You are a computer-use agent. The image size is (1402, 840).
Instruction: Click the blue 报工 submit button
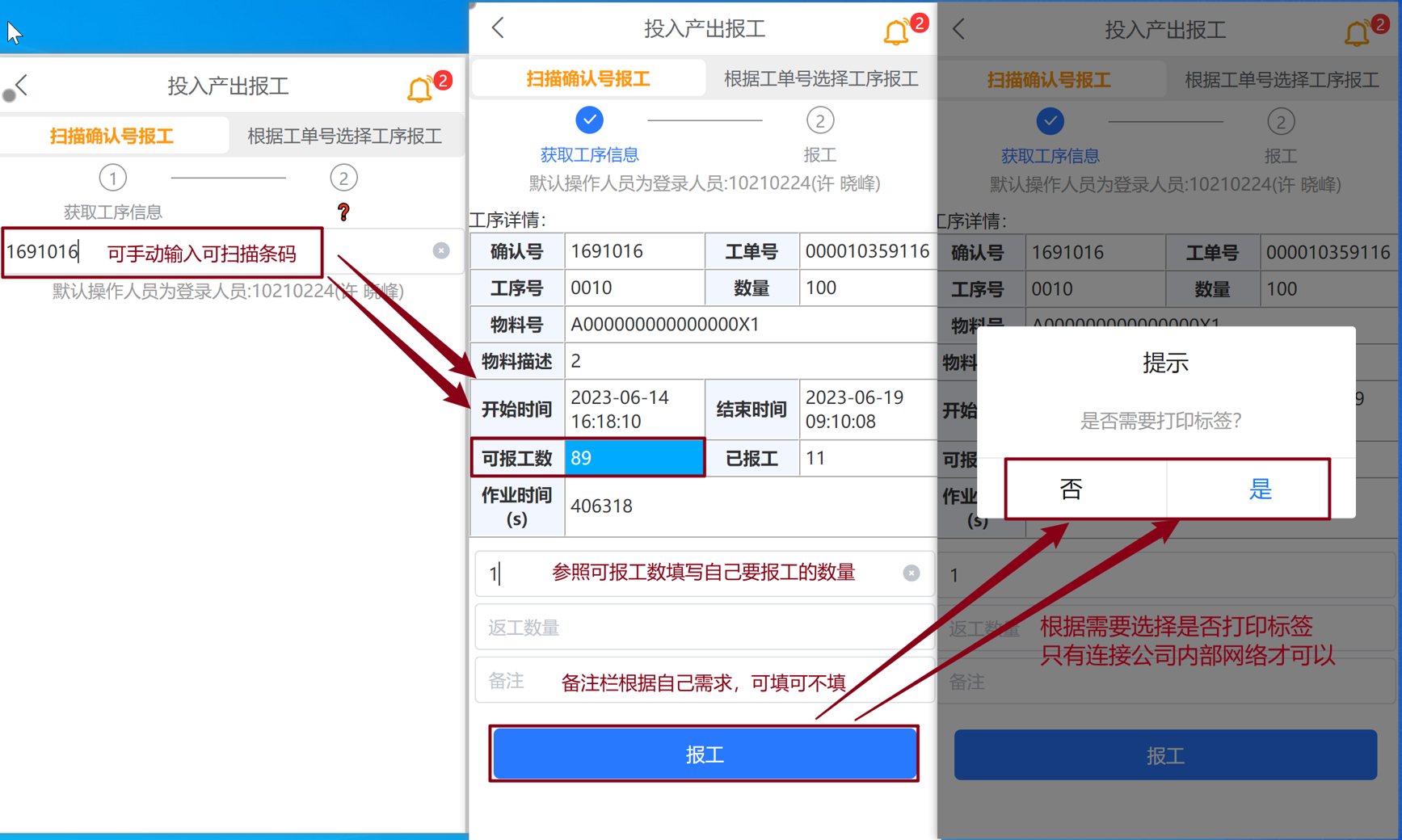pyautogui.click(x=704, y=754)
